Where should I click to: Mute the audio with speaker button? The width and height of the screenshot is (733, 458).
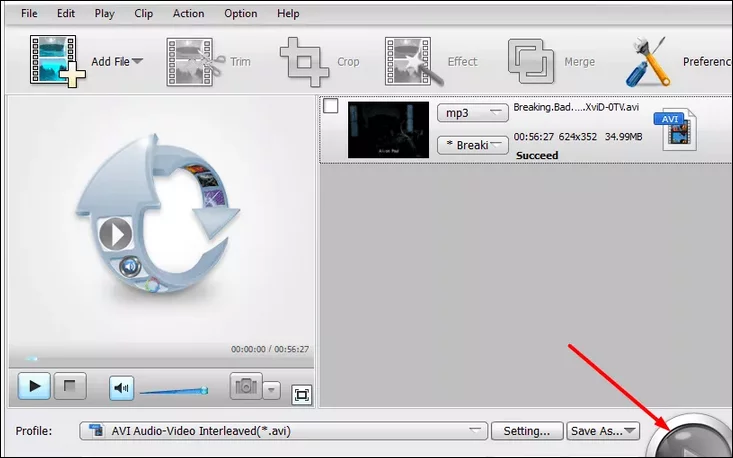[121, 386]
